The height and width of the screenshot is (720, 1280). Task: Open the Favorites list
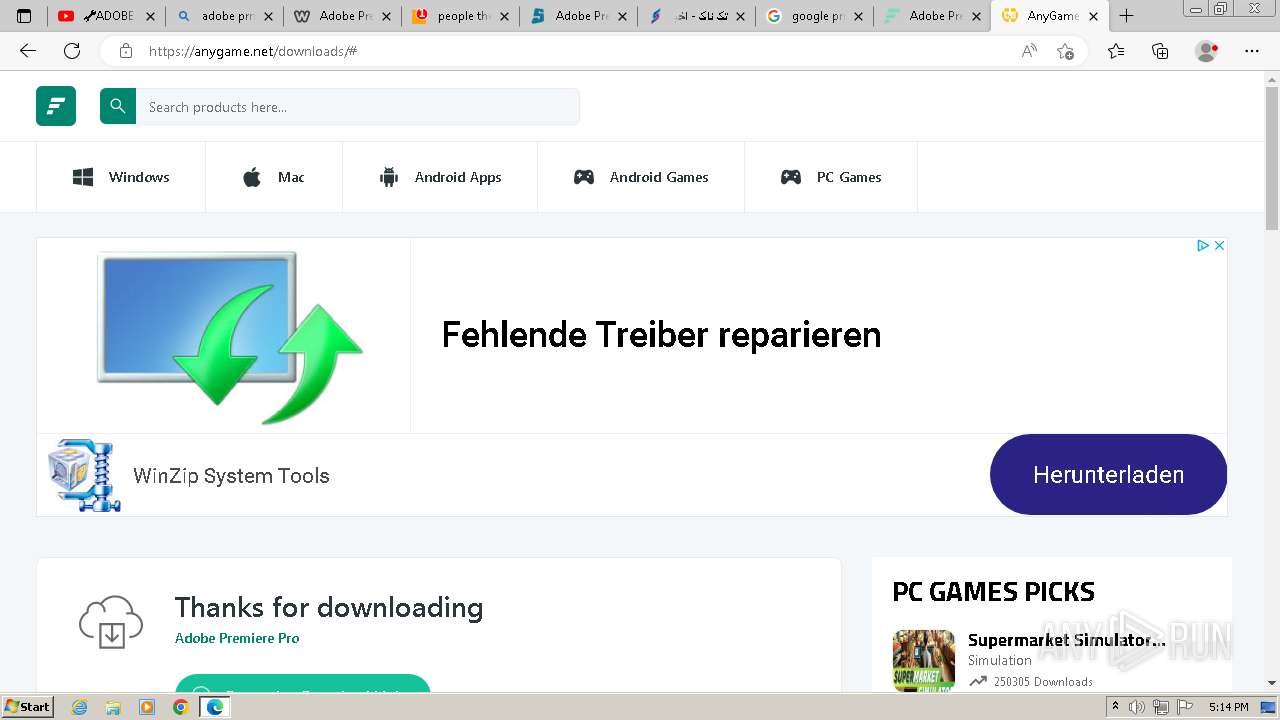[x=1116, y=51]
